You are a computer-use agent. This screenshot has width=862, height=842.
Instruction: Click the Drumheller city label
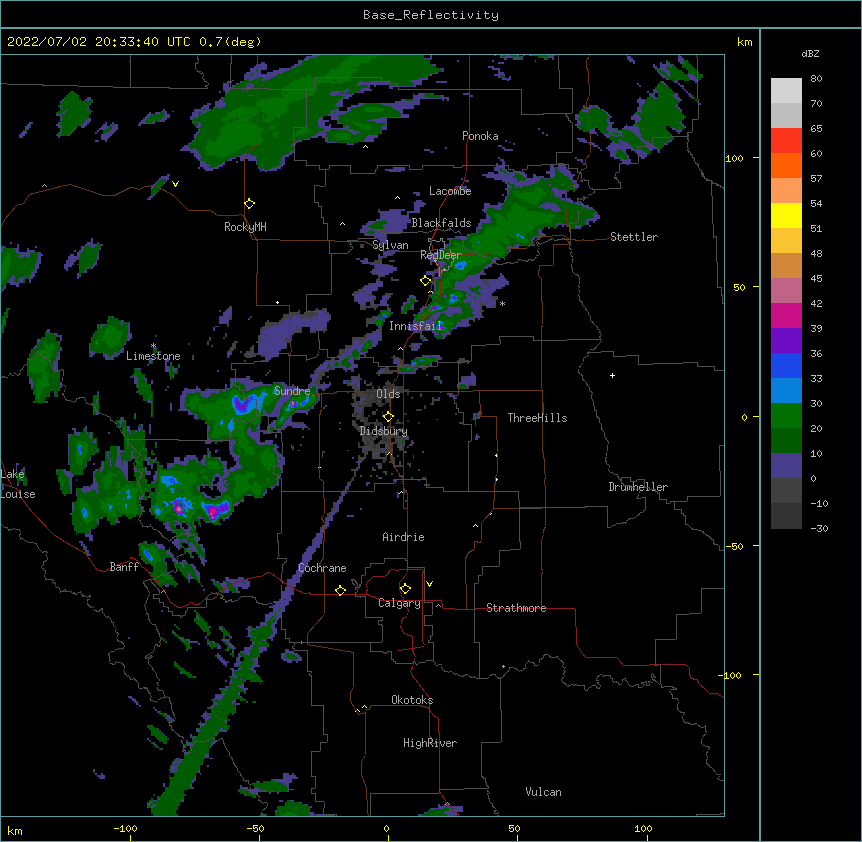click(638, 487)
